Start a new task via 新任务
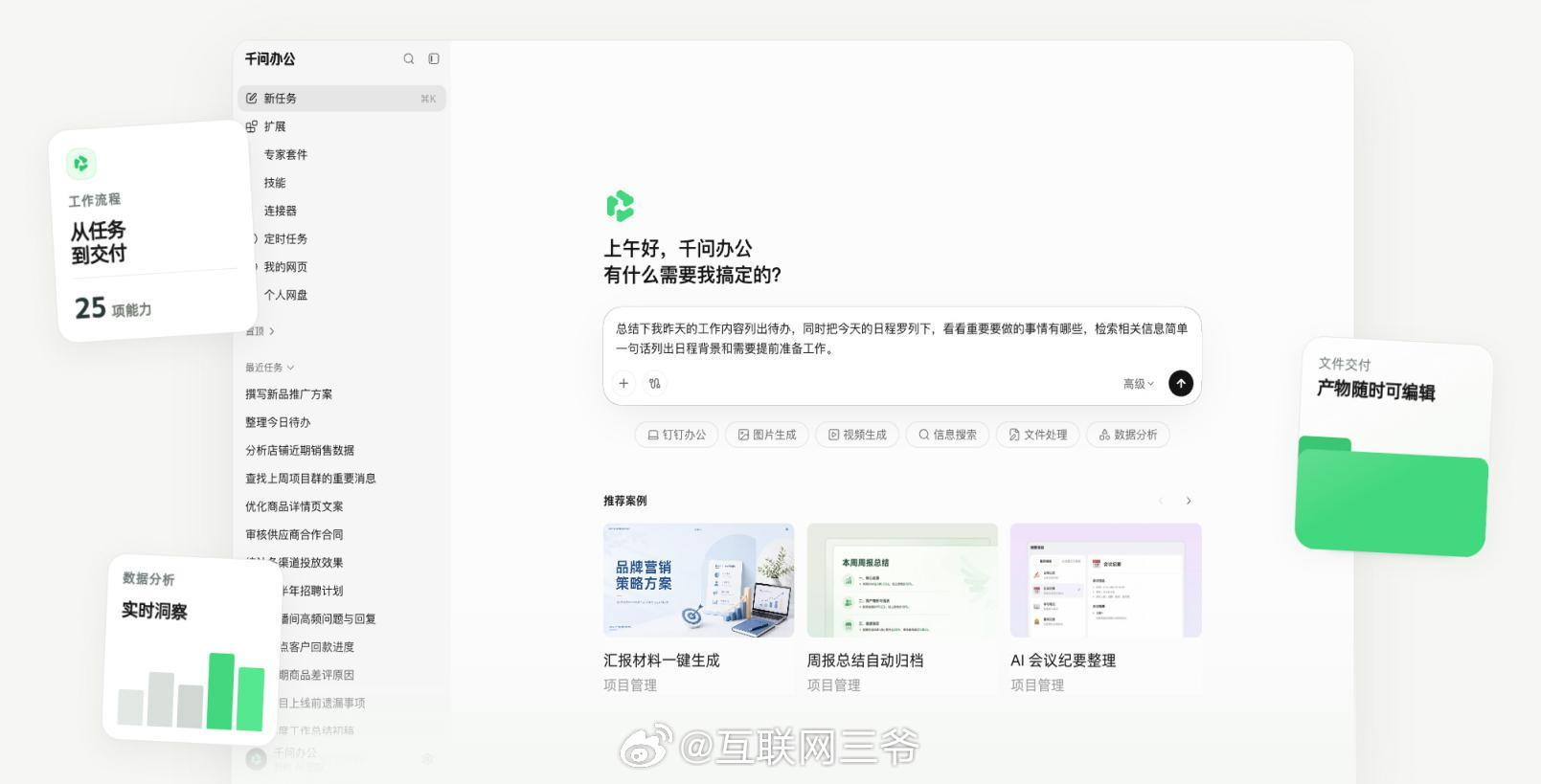 click(342, 99)
